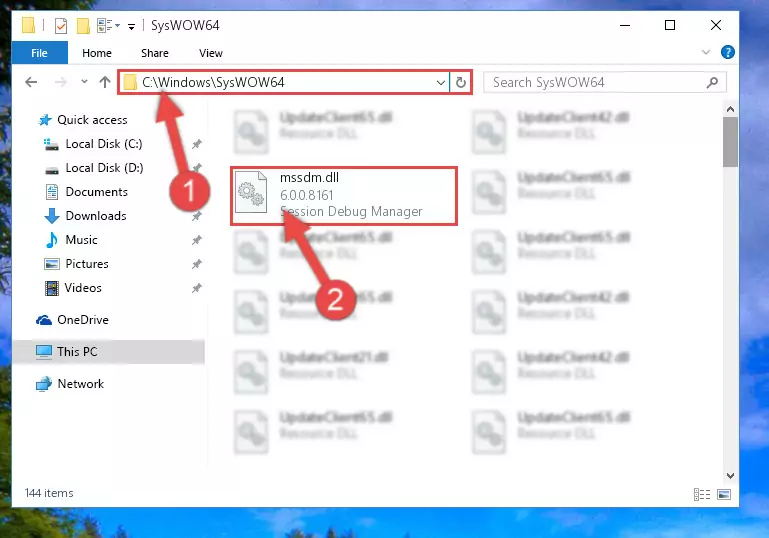The width and height of the screenshot is (769, 538).
Task: Select the mssdm.dll file name
Action: tap(309, 178)
